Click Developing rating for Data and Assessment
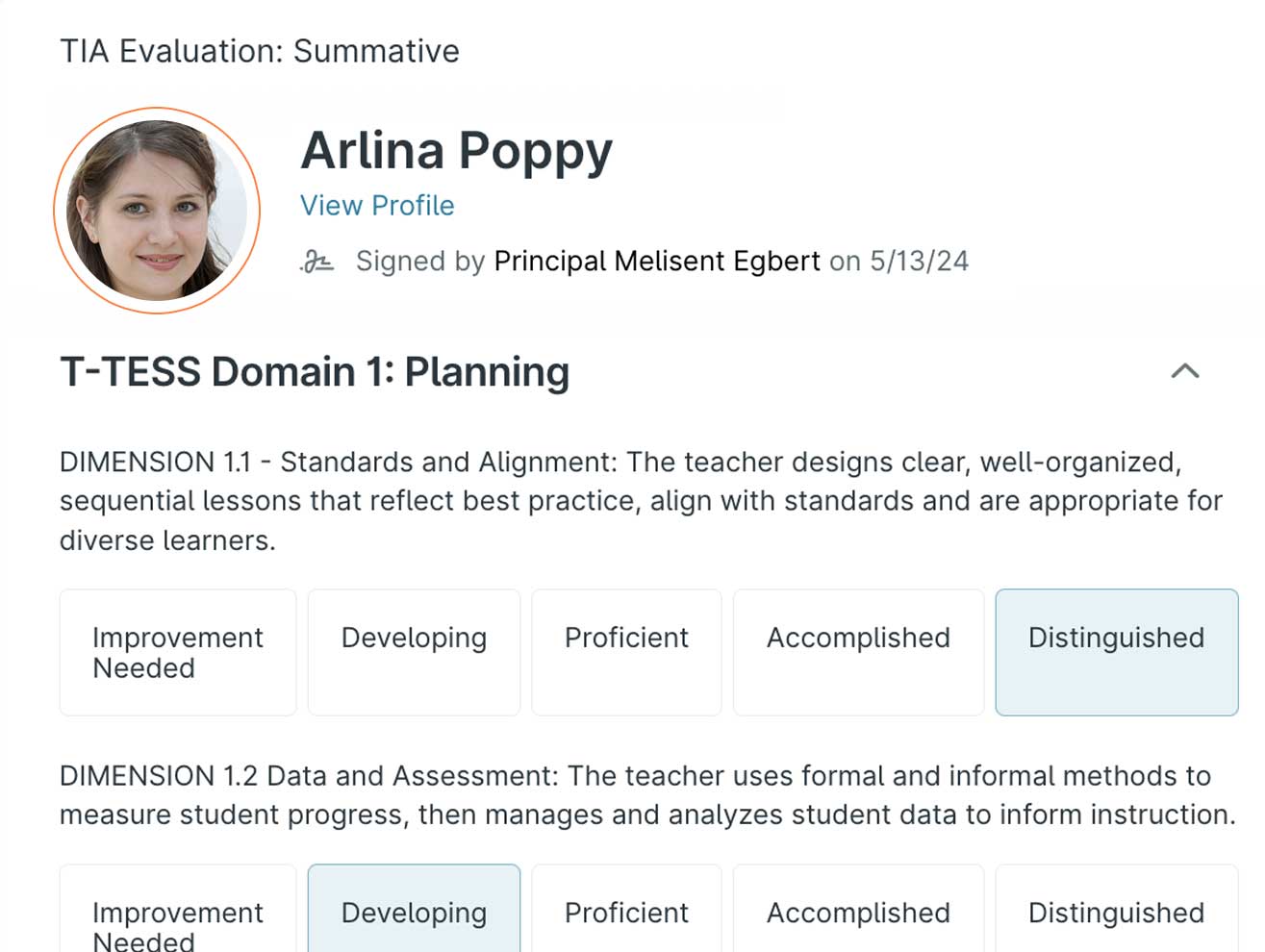The height and width of the screenshot is (952, 1265). (414, 912)
